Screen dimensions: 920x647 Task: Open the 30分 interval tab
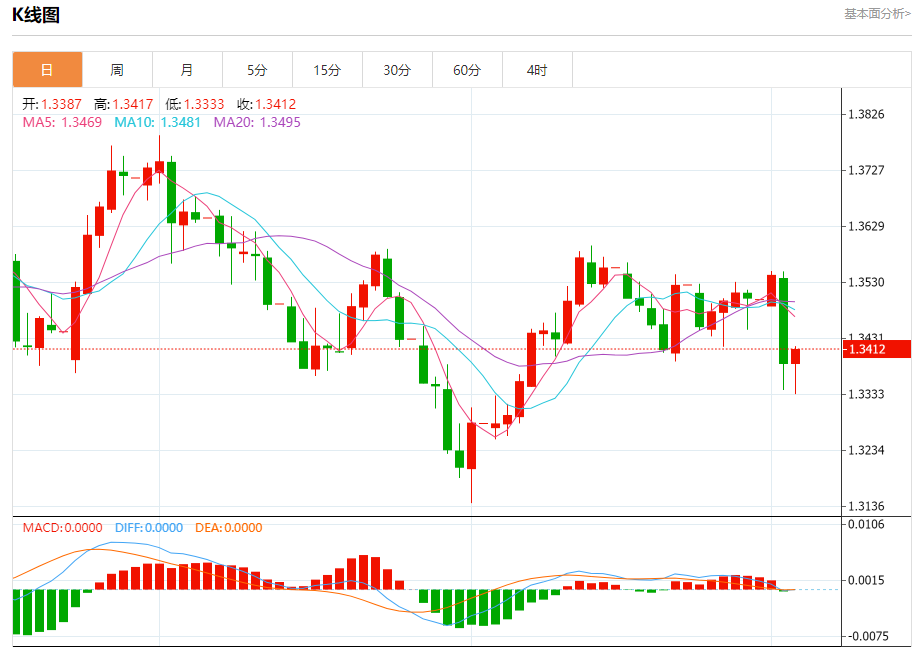coord(397,70)
